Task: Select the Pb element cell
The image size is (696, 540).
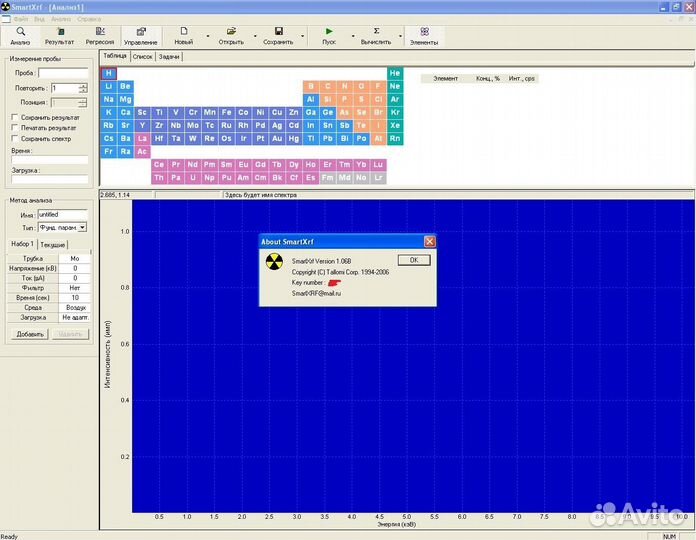Action: point(328,138)
